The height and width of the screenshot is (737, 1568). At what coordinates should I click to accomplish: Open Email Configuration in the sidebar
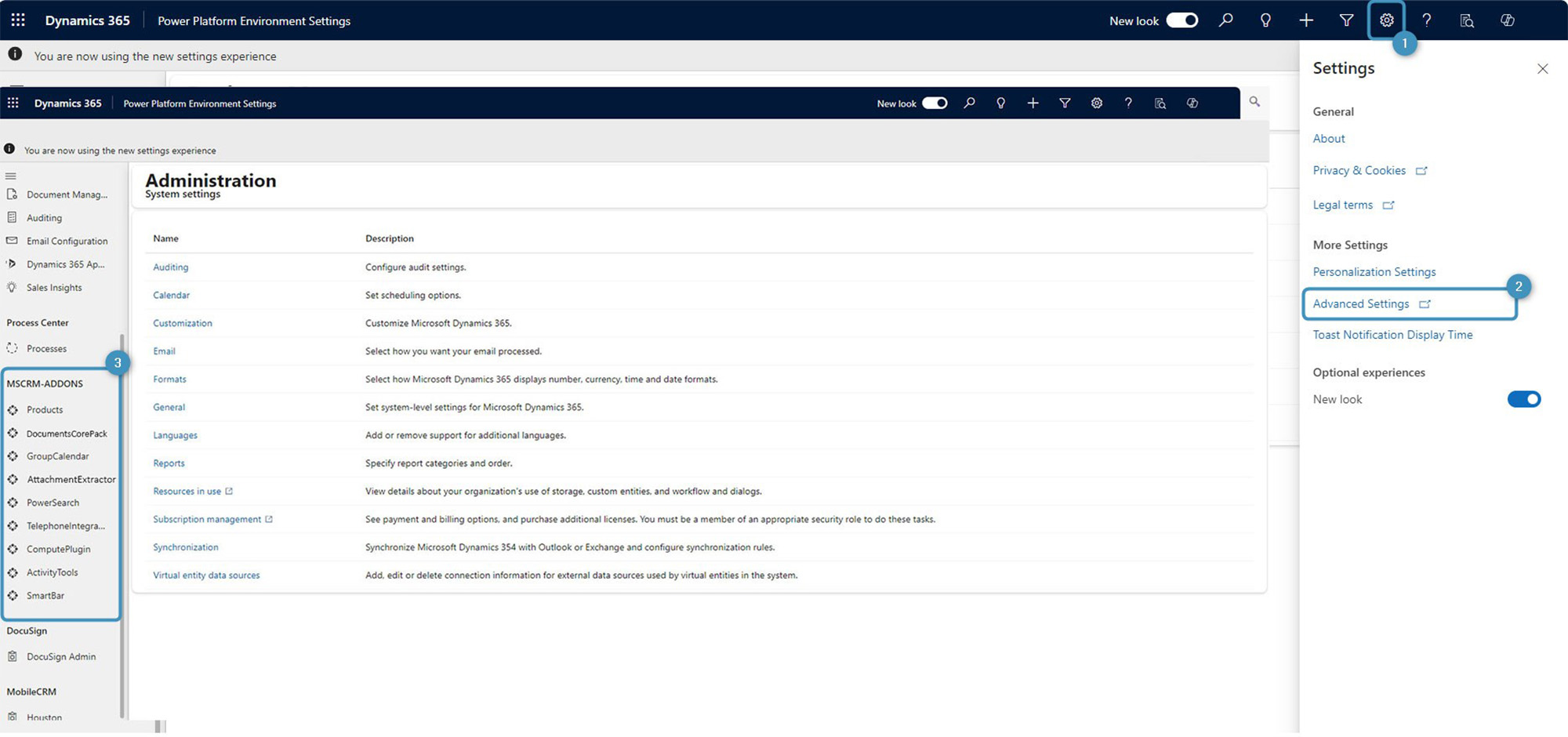(67, 241)
